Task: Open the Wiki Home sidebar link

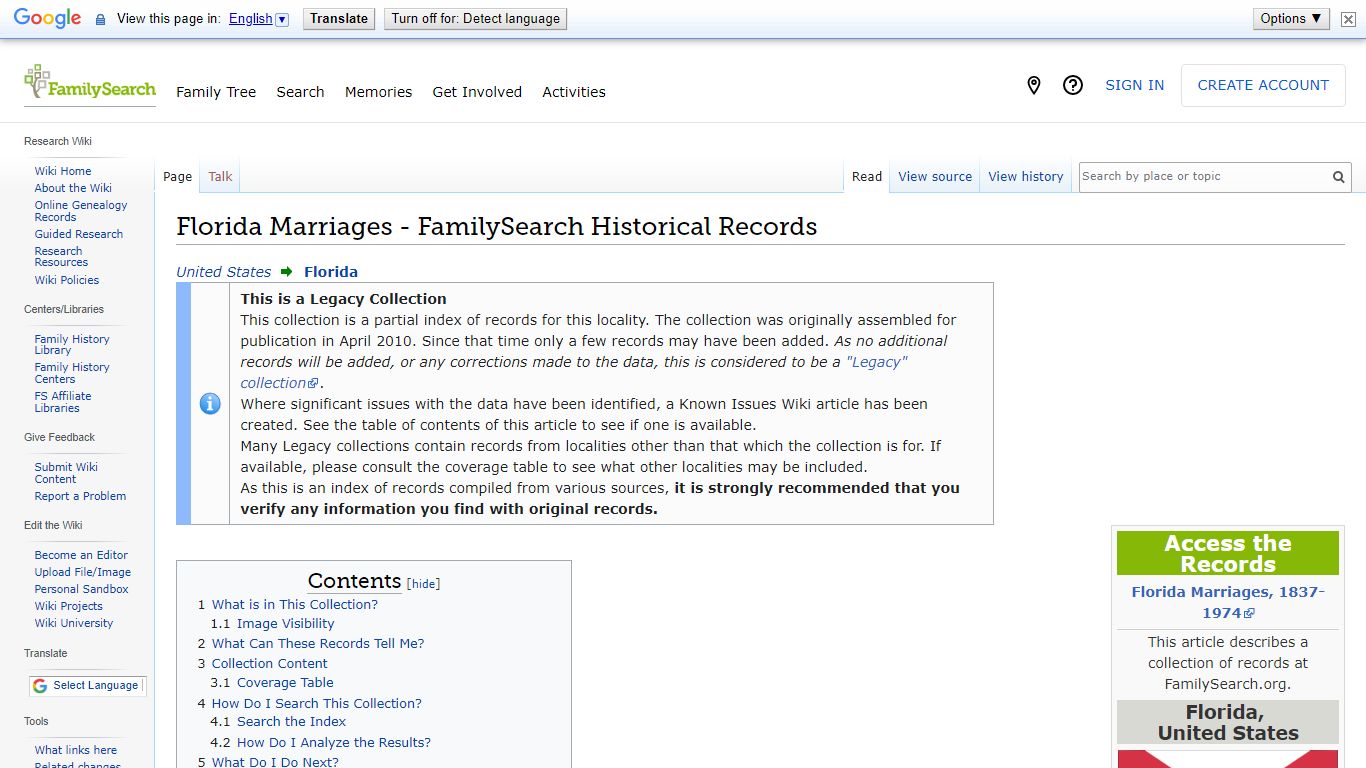Action: (63, 171)
